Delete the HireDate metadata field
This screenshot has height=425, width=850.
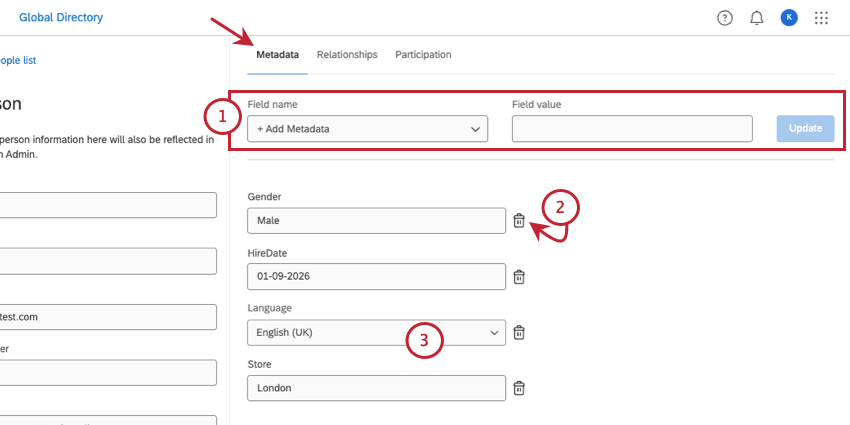pyautogui.click(x=519, y=277)
